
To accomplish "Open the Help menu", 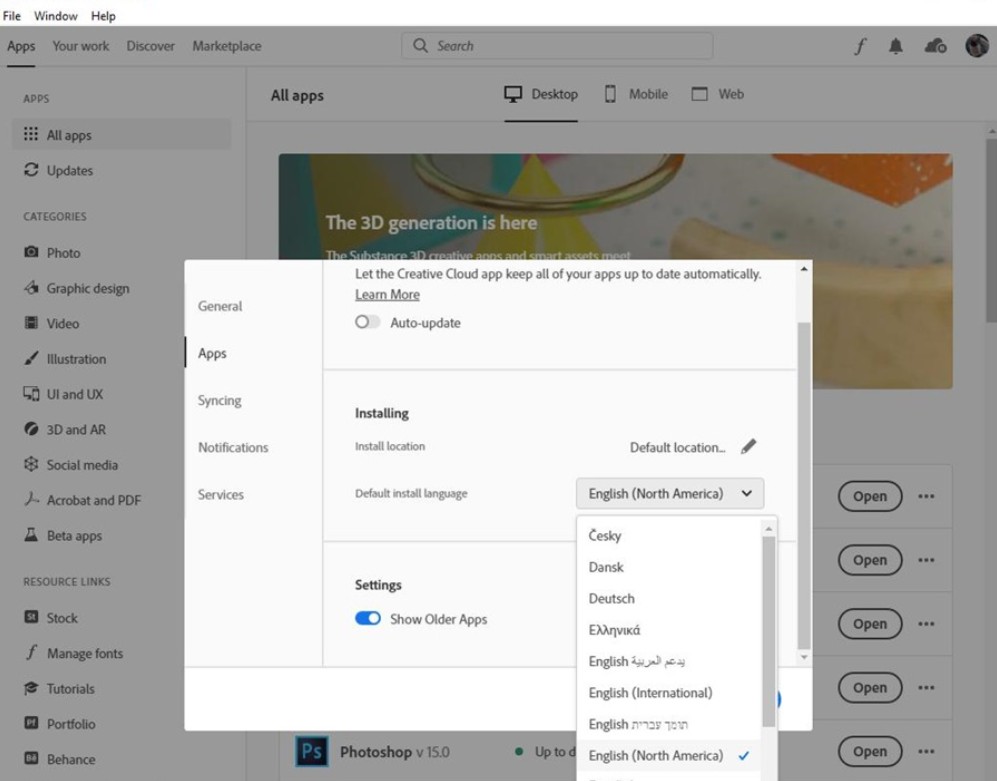I will coord(103,16).
